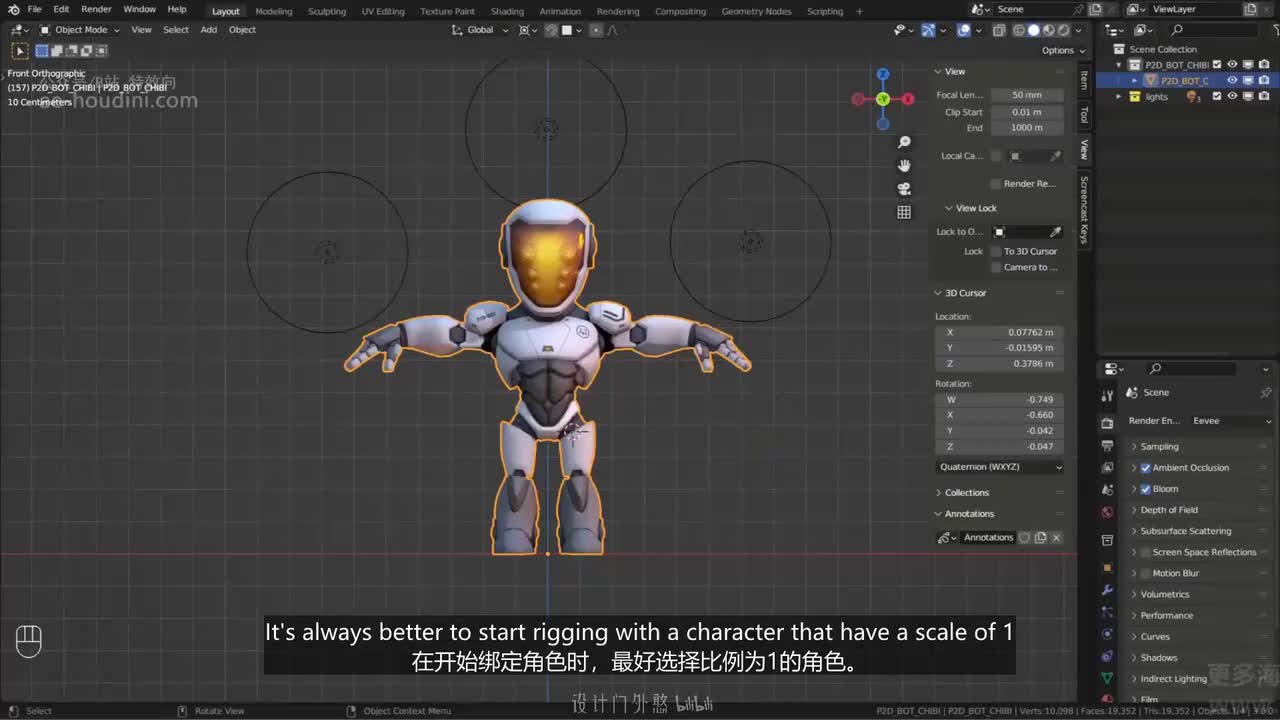The width and height of the screenshot is (1280, 720).
Task: Toggle X-ray mode icon
Action: [x=999, y=30]
